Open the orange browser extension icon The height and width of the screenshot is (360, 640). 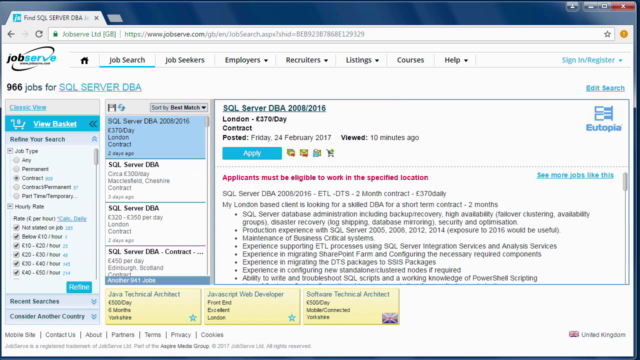624,34
